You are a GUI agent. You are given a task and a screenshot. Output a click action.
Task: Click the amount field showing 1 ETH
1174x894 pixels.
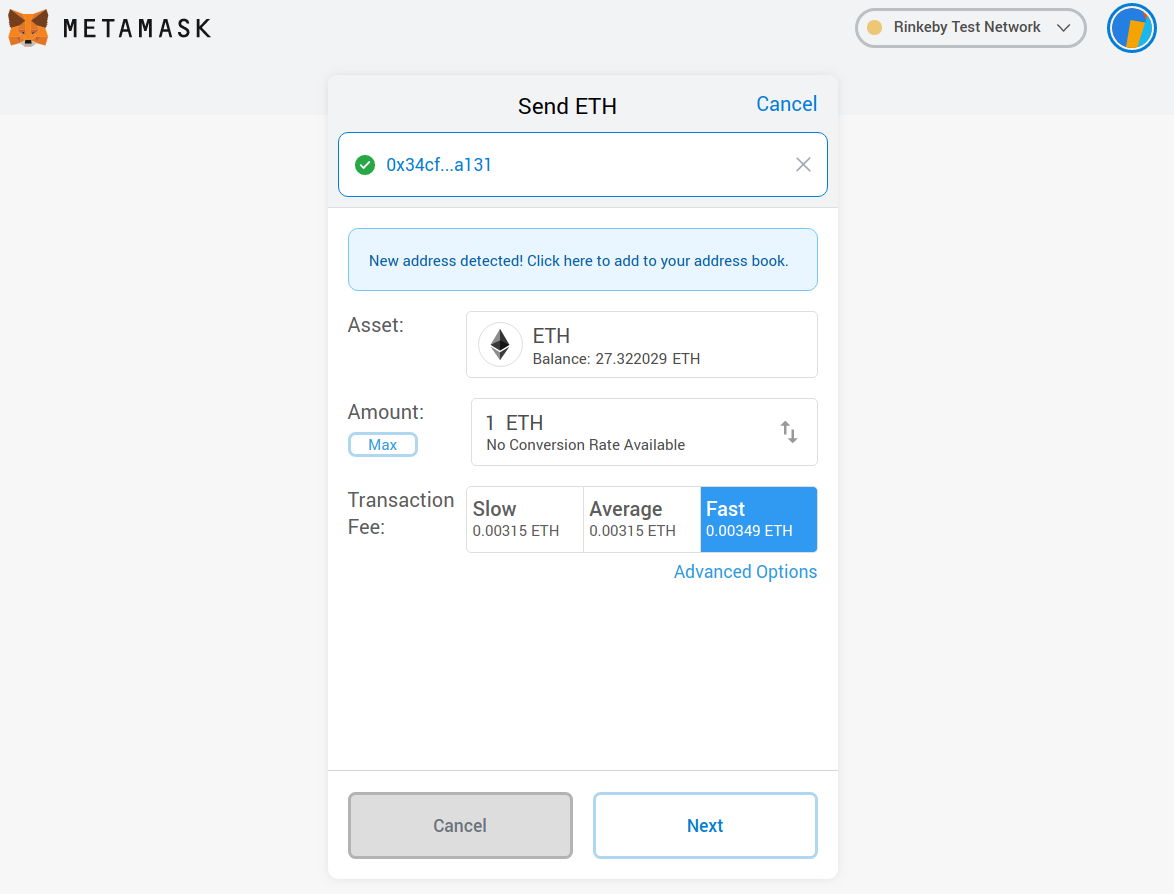[644, 432]
